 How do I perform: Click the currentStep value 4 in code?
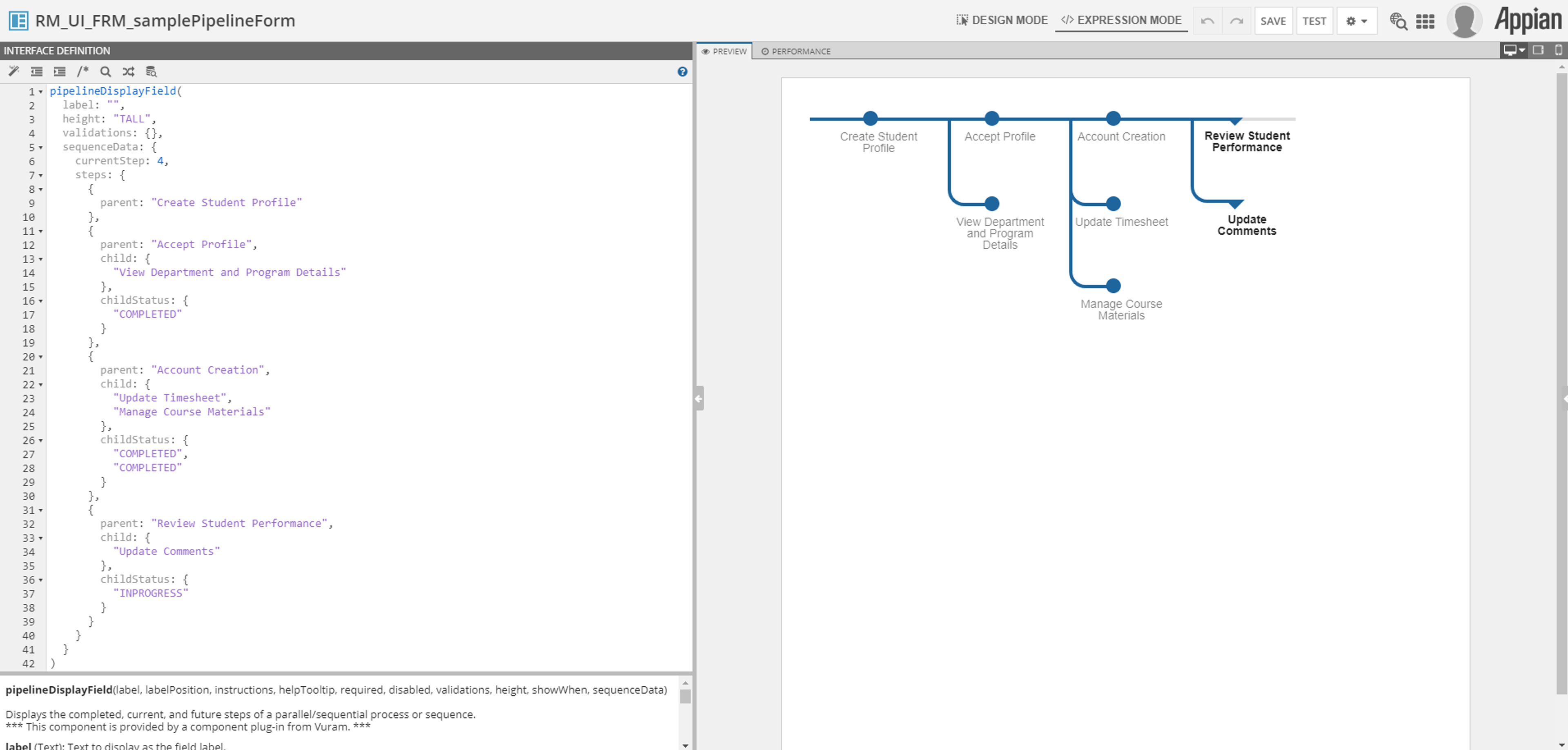tap(161, 161)
